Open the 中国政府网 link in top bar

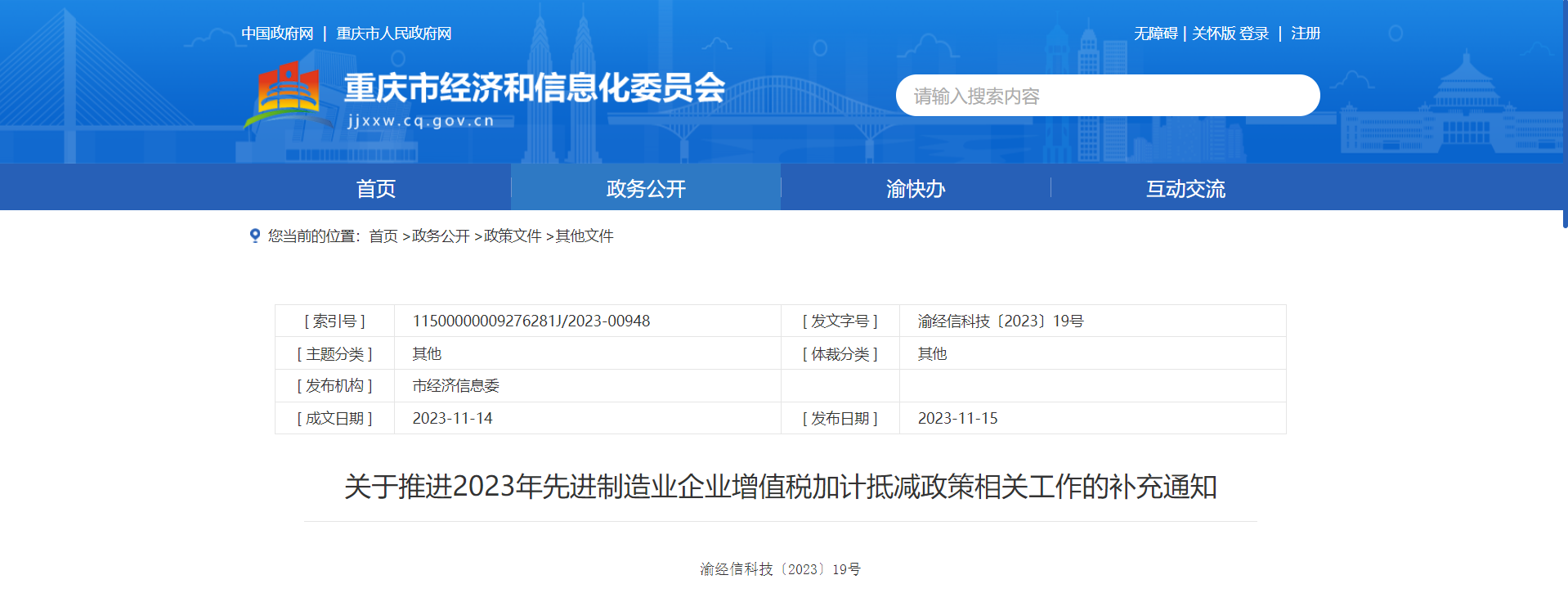click(x=277, y=34)
